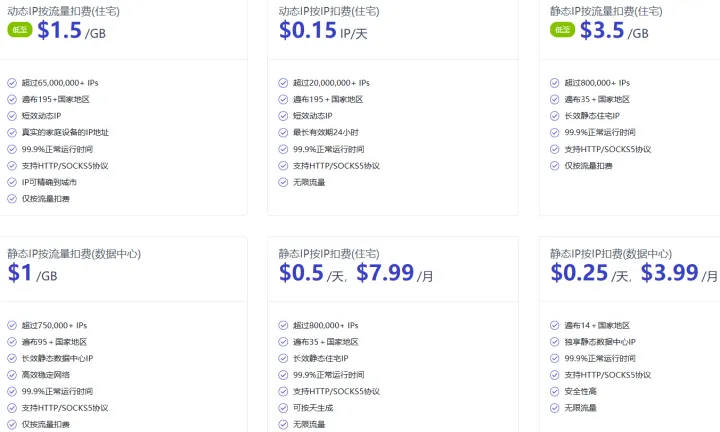The width and height of the screenshot is (720, 432).
Task: Select the 静态IP按IP扣费(数据中心) plan heading
Action: pyautogui.click(x=611, y=253)
